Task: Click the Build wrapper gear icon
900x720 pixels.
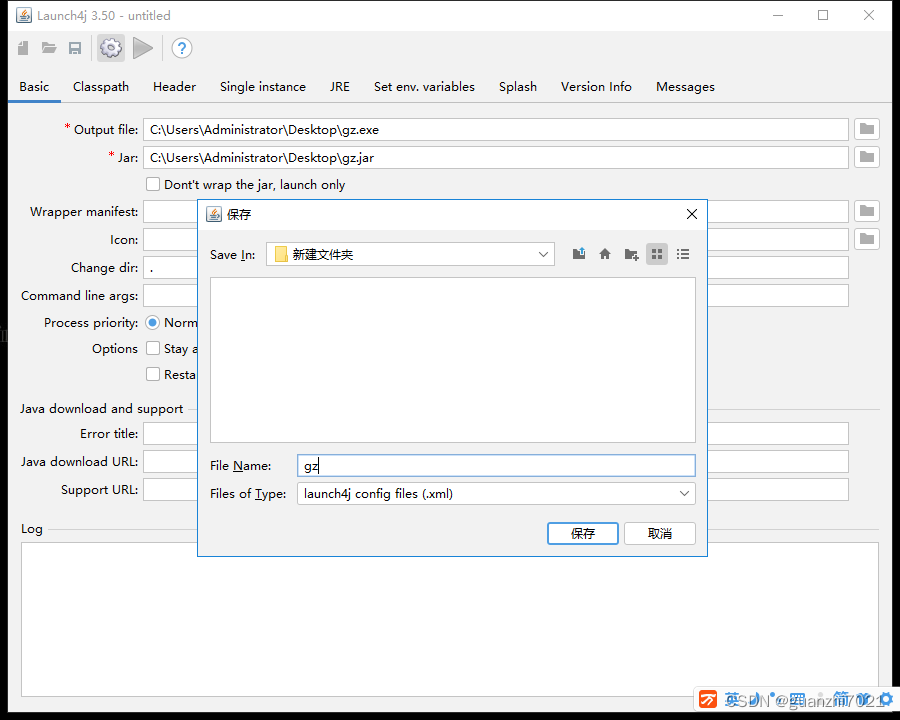Action: click(x=110, y=48)
